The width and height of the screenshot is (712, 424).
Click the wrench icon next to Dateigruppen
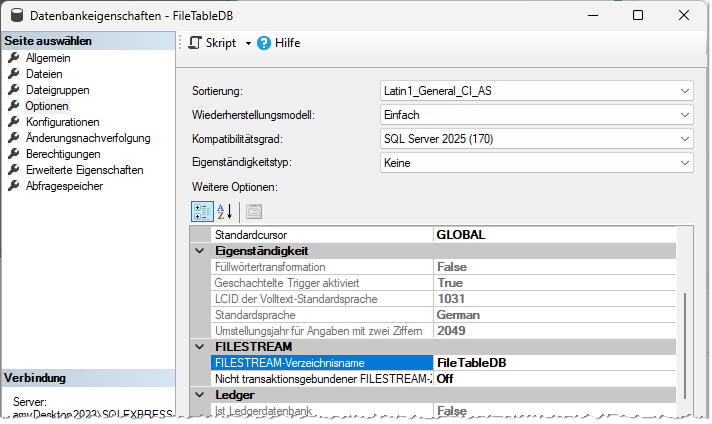click(x=14, y=89)
